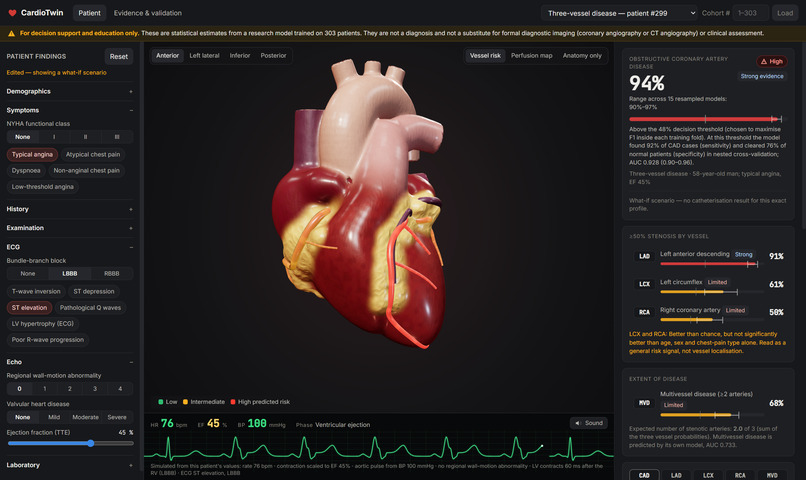The width and height of the screenshot is (806, 480).
Task: Mute or unmute heart Sound
Action: [x=589, y=423]
